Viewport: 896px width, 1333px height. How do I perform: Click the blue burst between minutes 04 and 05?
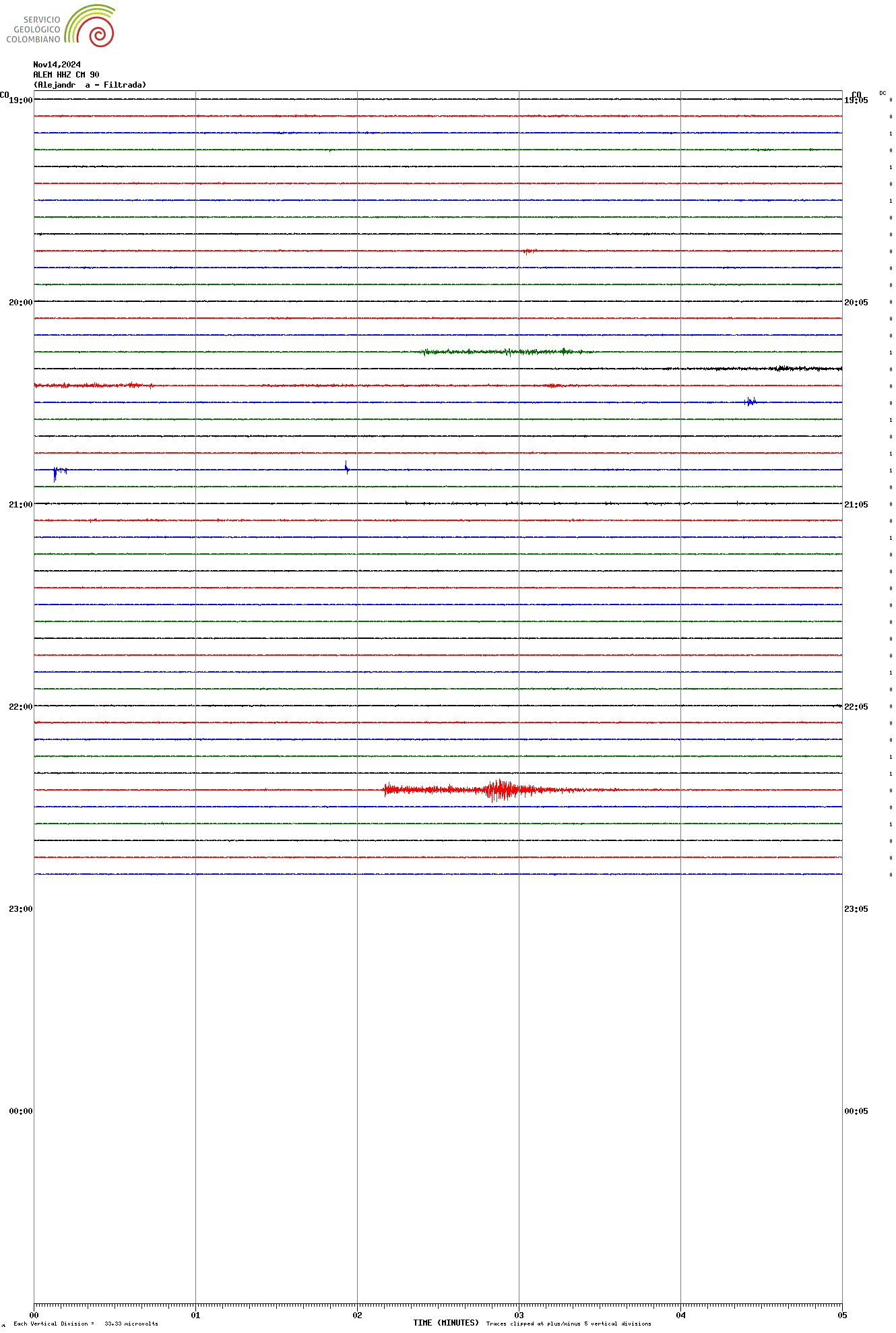coord(750,402)
